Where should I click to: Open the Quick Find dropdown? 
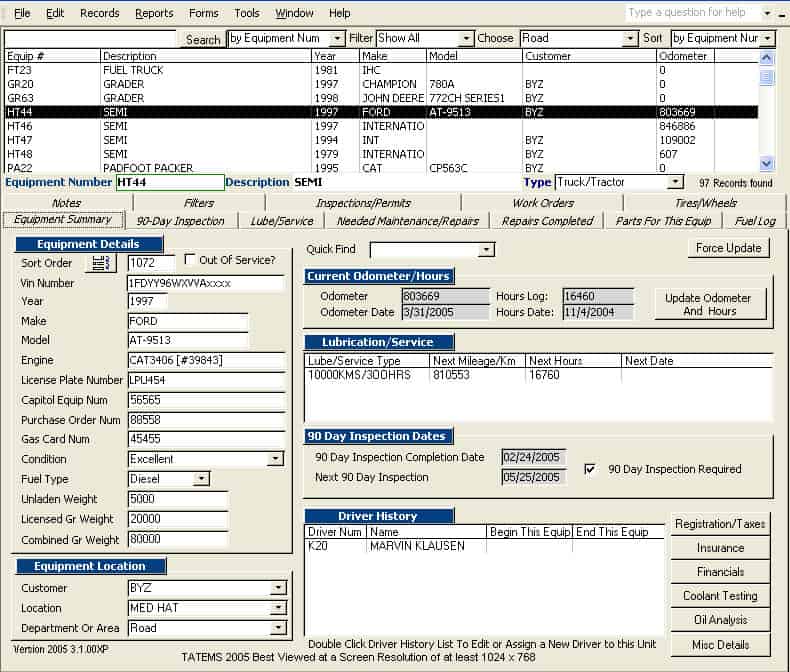[x=486, y=249]
